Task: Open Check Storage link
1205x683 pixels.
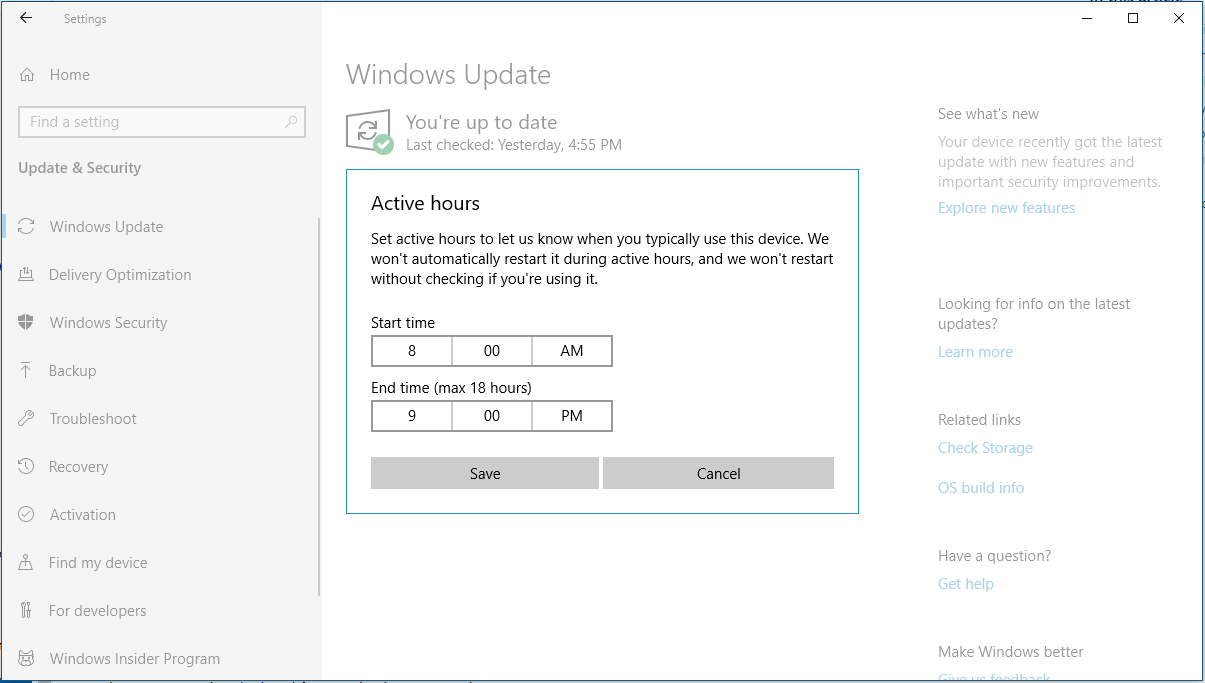Action: 985,448
